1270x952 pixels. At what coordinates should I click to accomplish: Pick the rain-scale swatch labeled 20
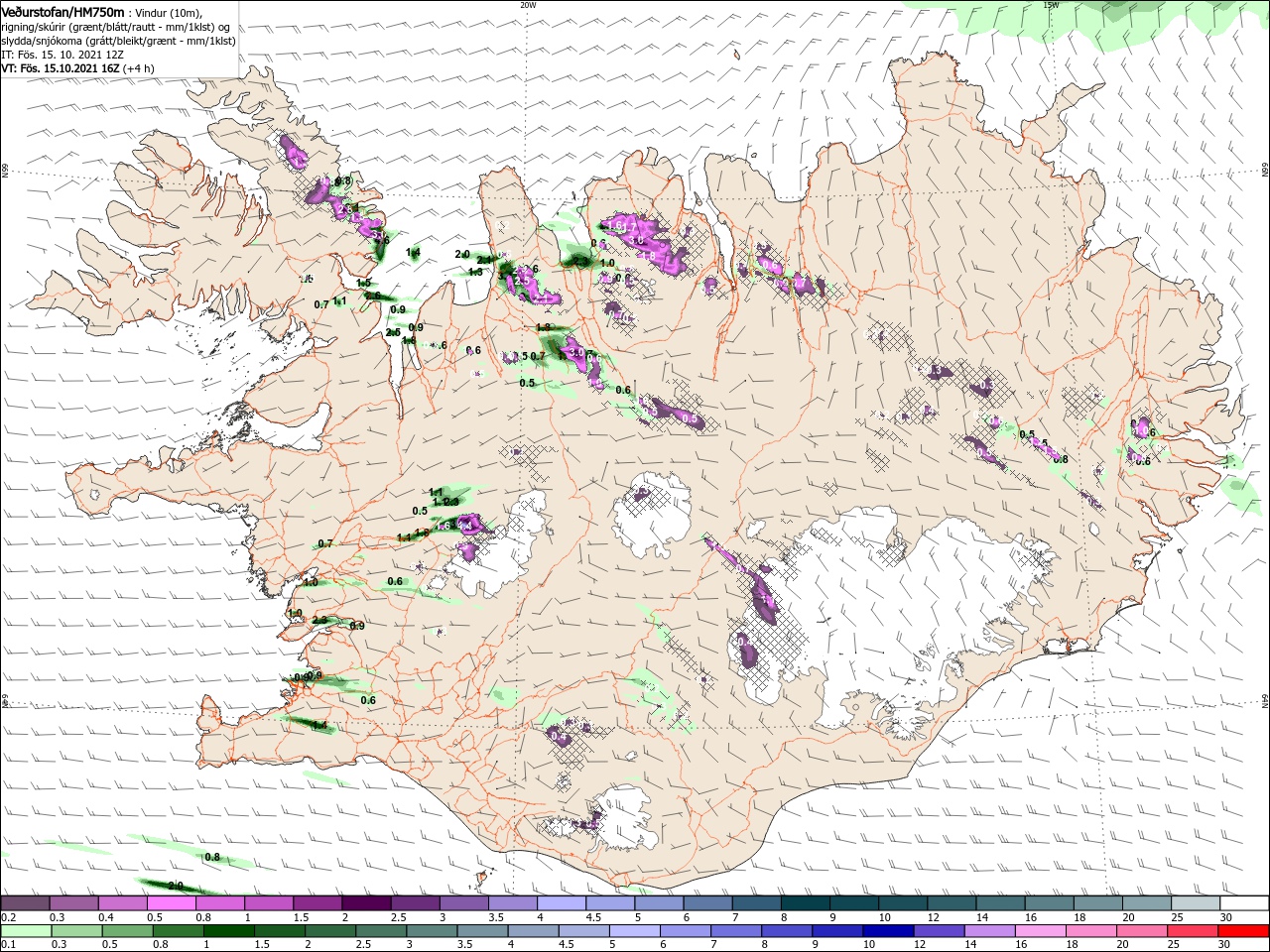1142,931
